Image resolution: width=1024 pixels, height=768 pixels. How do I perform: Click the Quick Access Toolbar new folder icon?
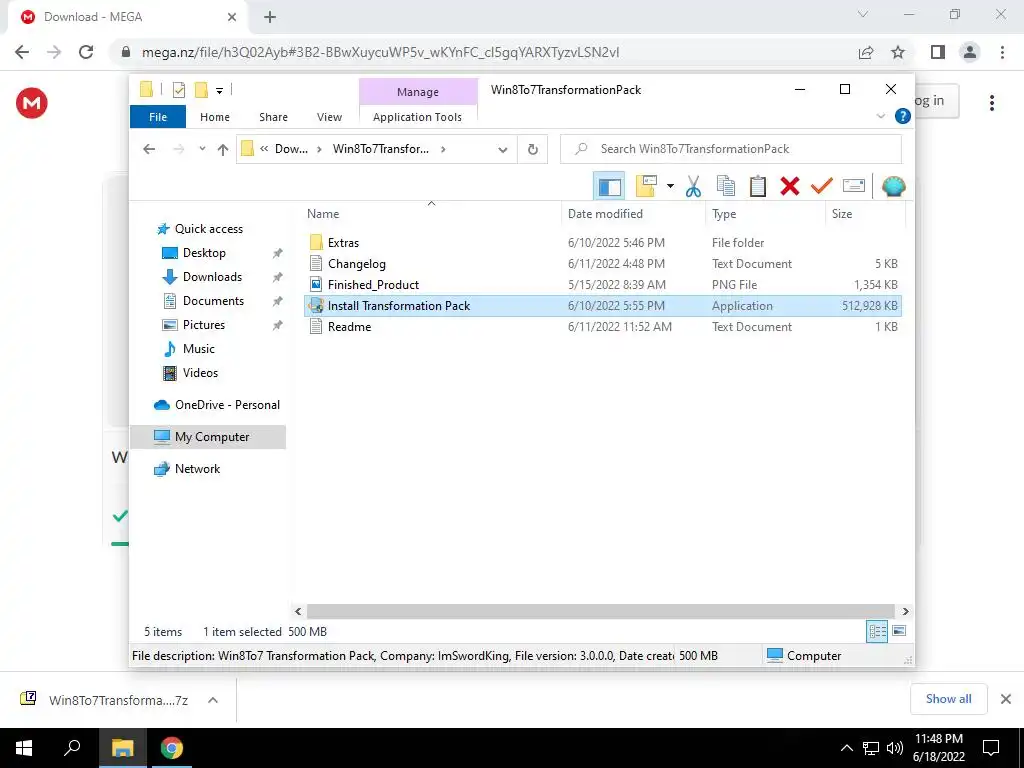point(202,90)
